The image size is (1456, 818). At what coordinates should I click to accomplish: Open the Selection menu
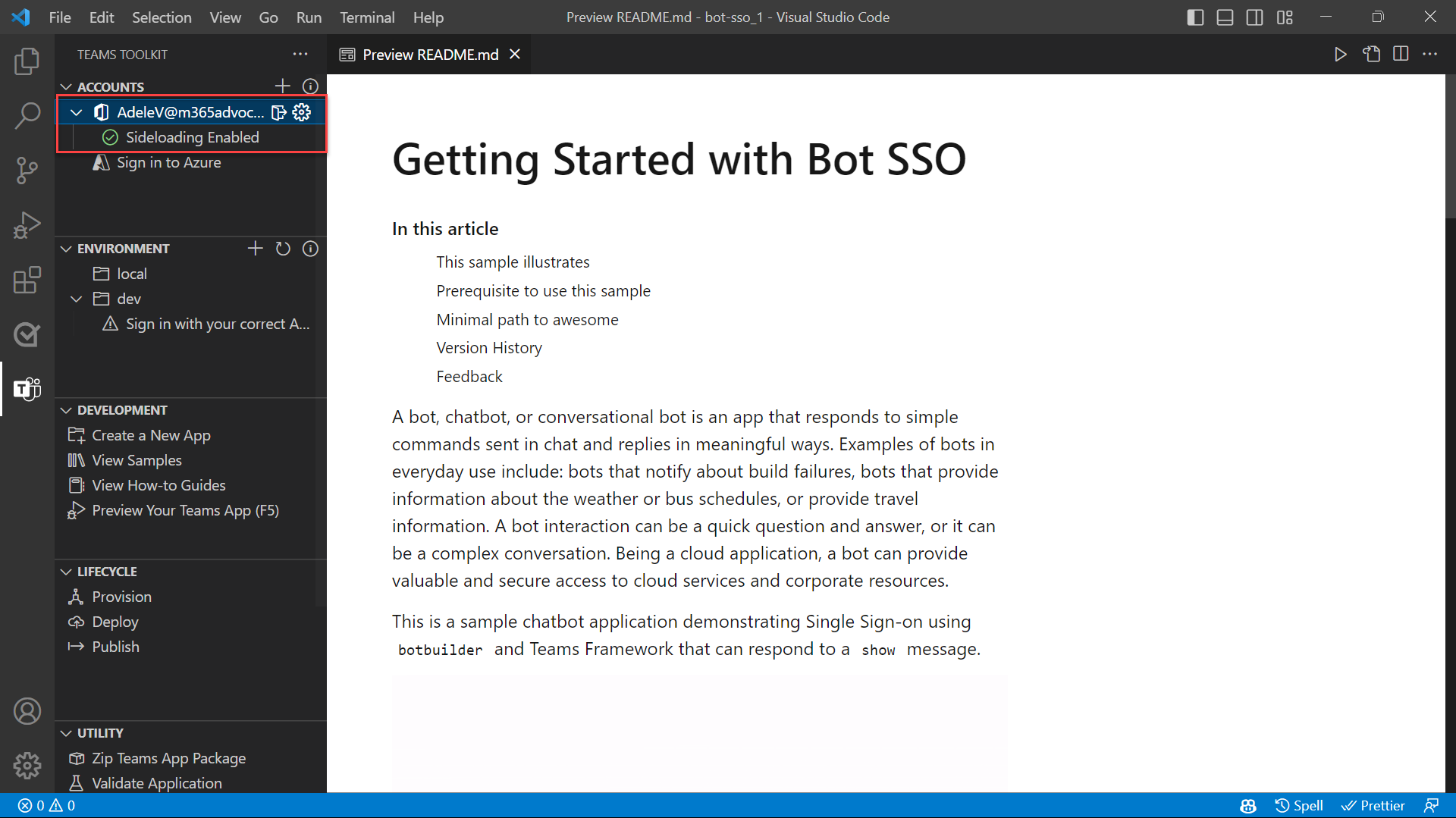(x=162, y=17)
